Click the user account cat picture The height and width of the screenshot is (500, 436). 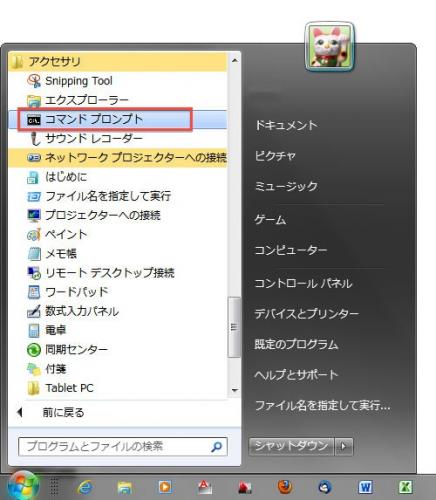329,46
